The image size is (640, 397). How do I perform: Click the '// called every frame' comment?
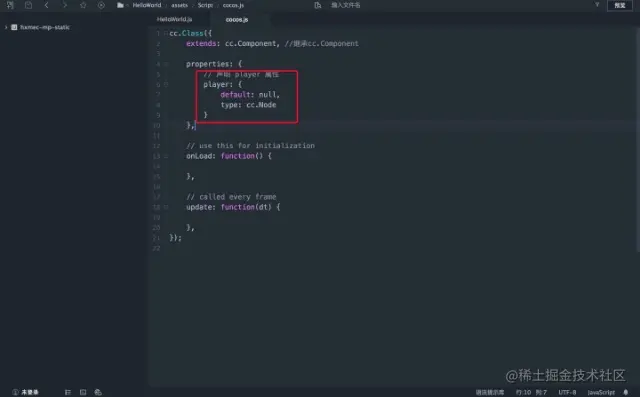click(x=231, y=197)
